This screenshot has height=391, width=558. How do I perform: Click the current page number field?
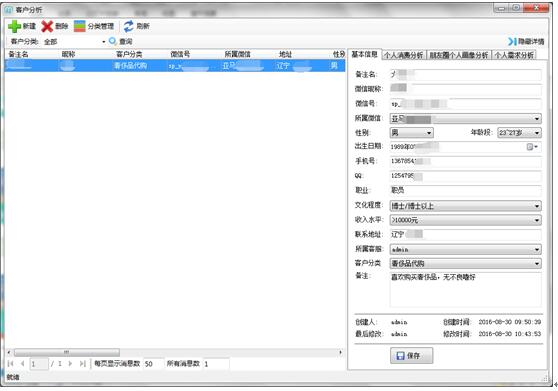[39, 364]
